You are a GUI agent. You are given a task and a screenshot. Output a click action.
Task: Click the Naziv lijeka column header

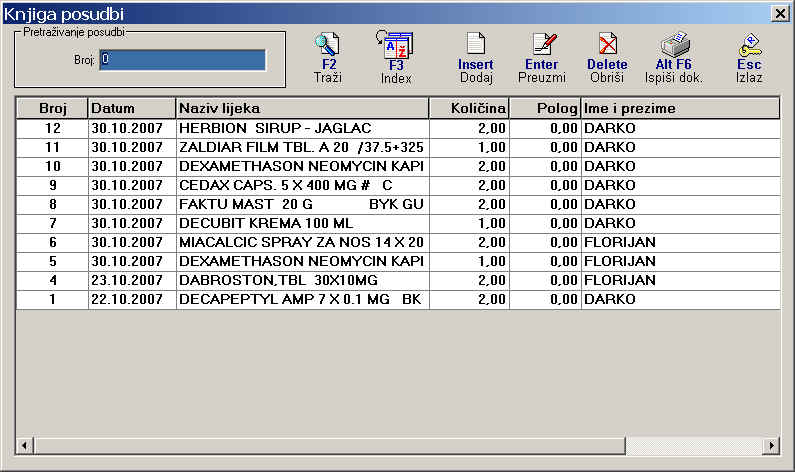click(303, 108)
